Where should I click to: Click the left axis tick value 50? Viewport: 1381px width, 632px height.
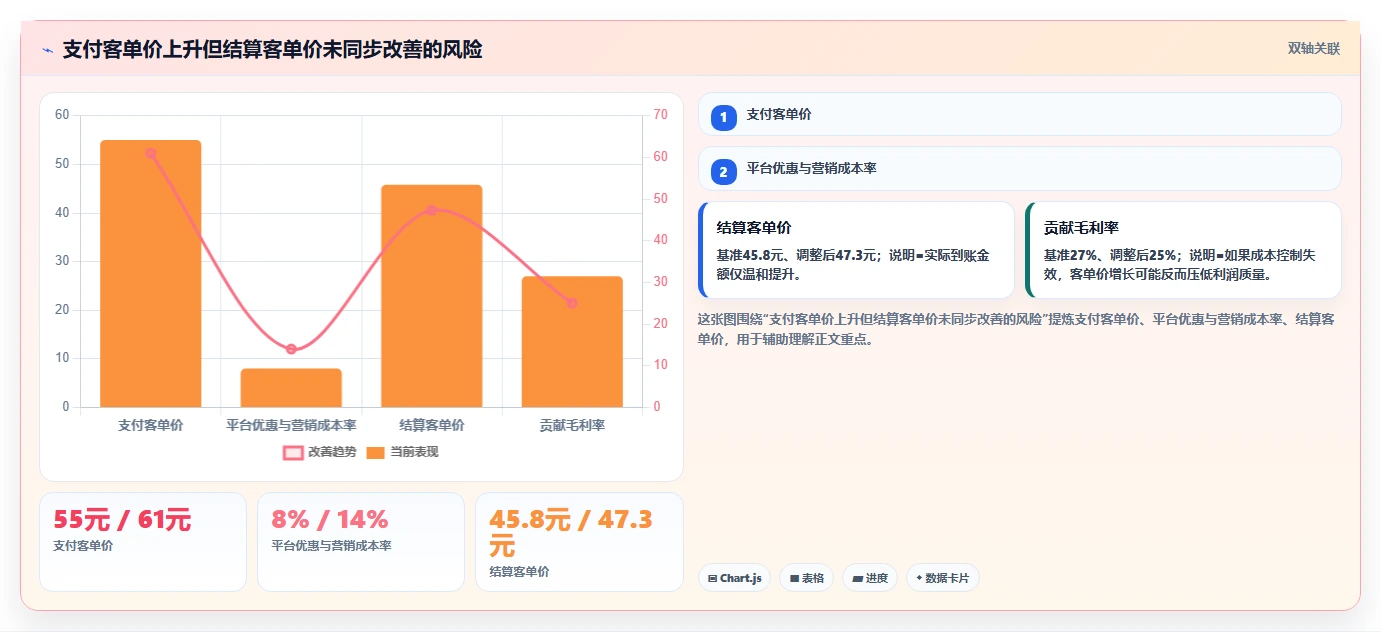62,164
